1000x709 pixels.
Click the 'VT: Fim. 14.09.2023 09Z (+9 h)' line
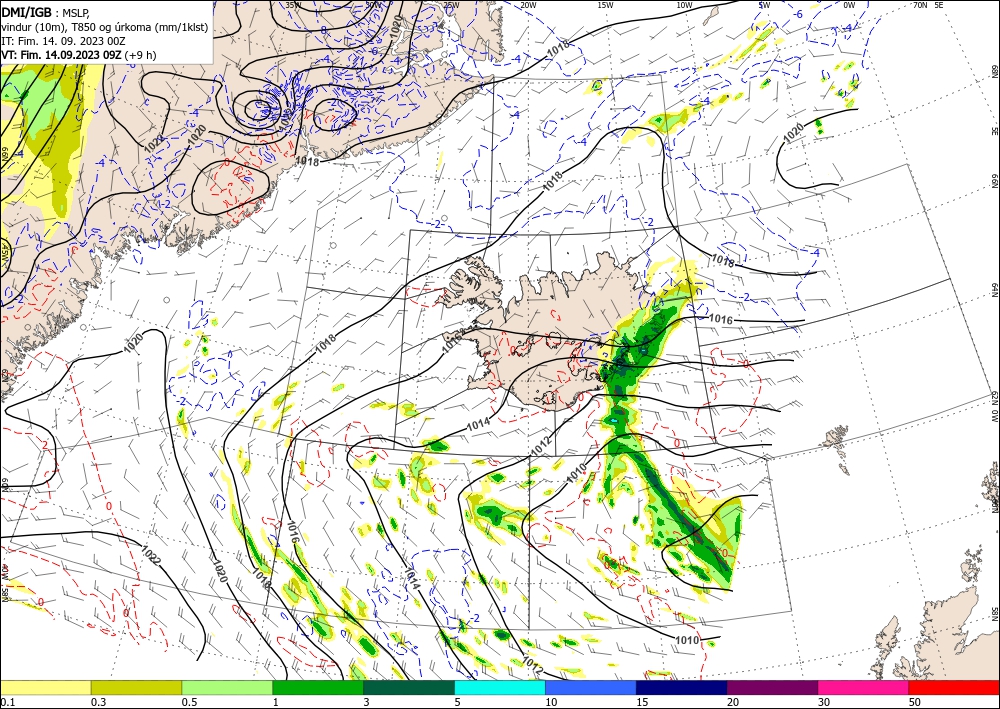coord(78,55)
